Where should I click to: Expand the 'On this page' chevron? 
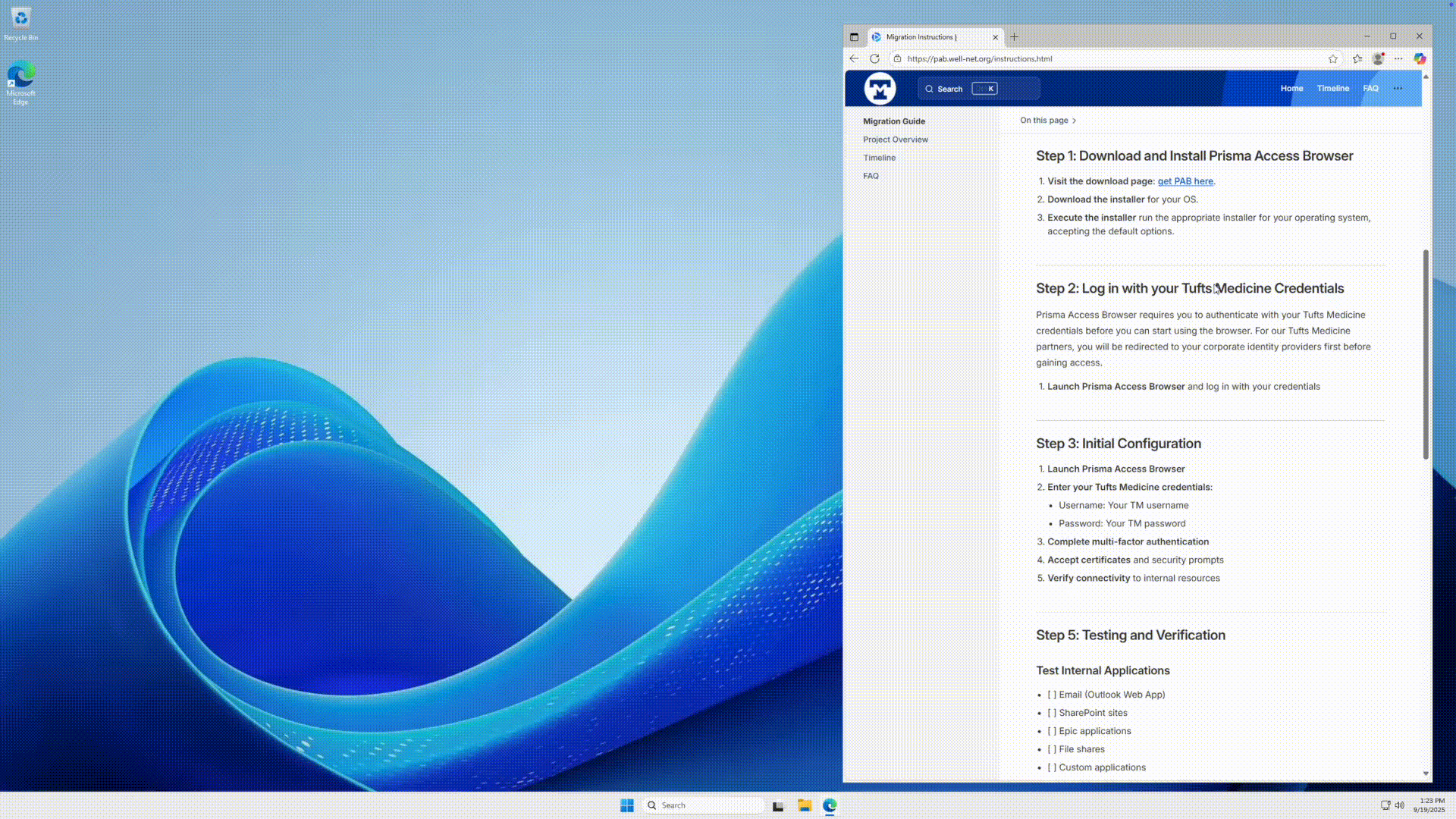click(x=1074, y=121)
